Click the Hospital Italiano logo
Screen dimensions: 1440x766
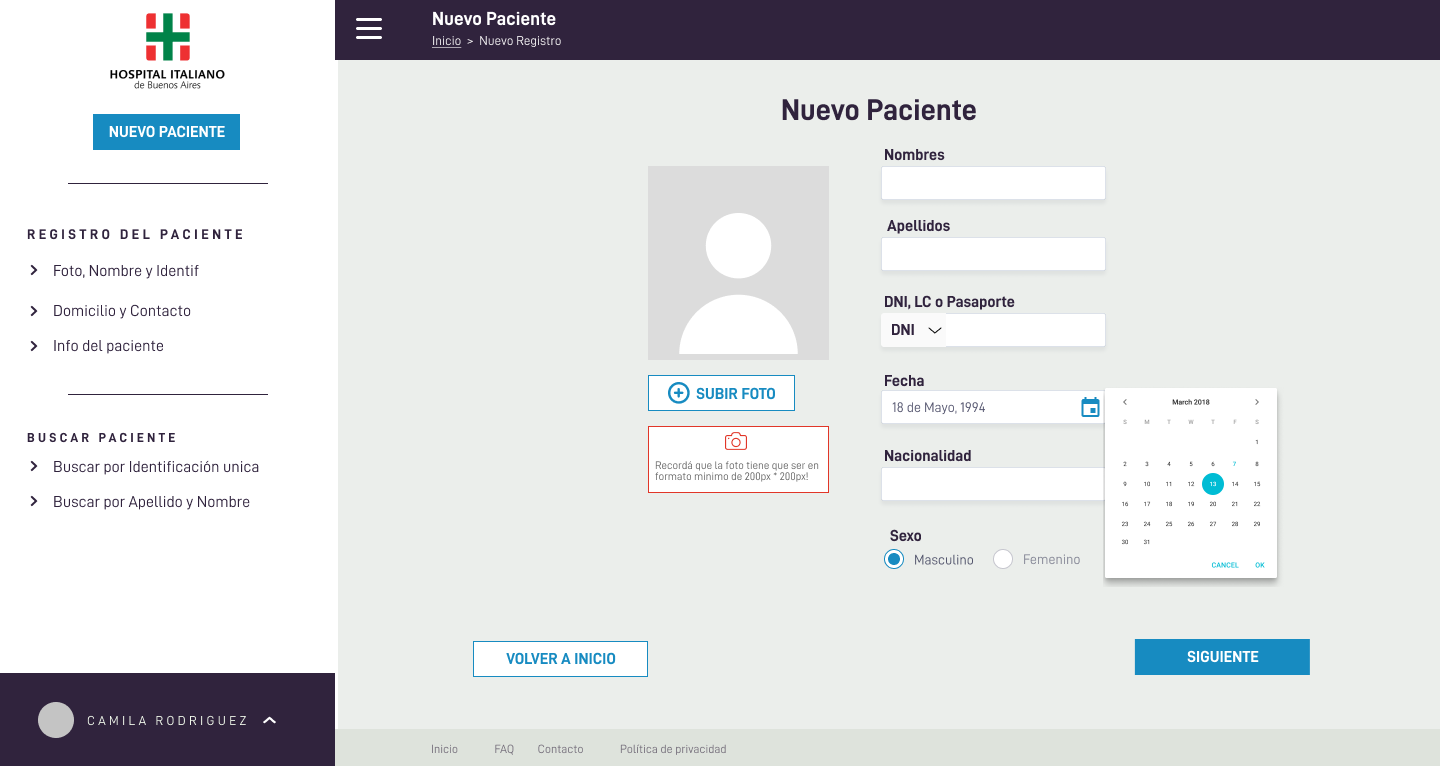point(167,51)
